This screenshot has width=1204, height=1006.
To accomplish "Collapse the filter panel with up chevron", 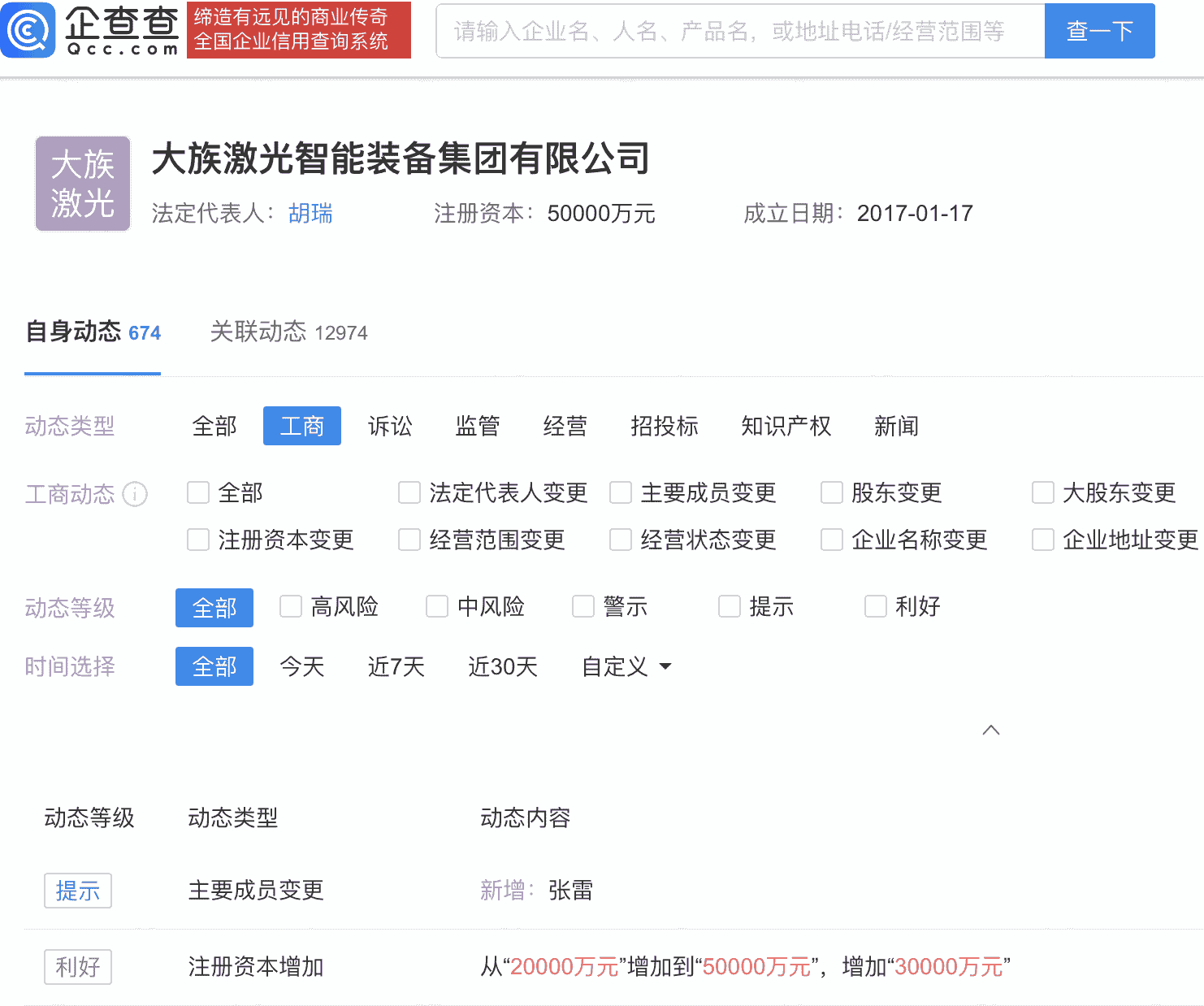I will tap(990, 730).
